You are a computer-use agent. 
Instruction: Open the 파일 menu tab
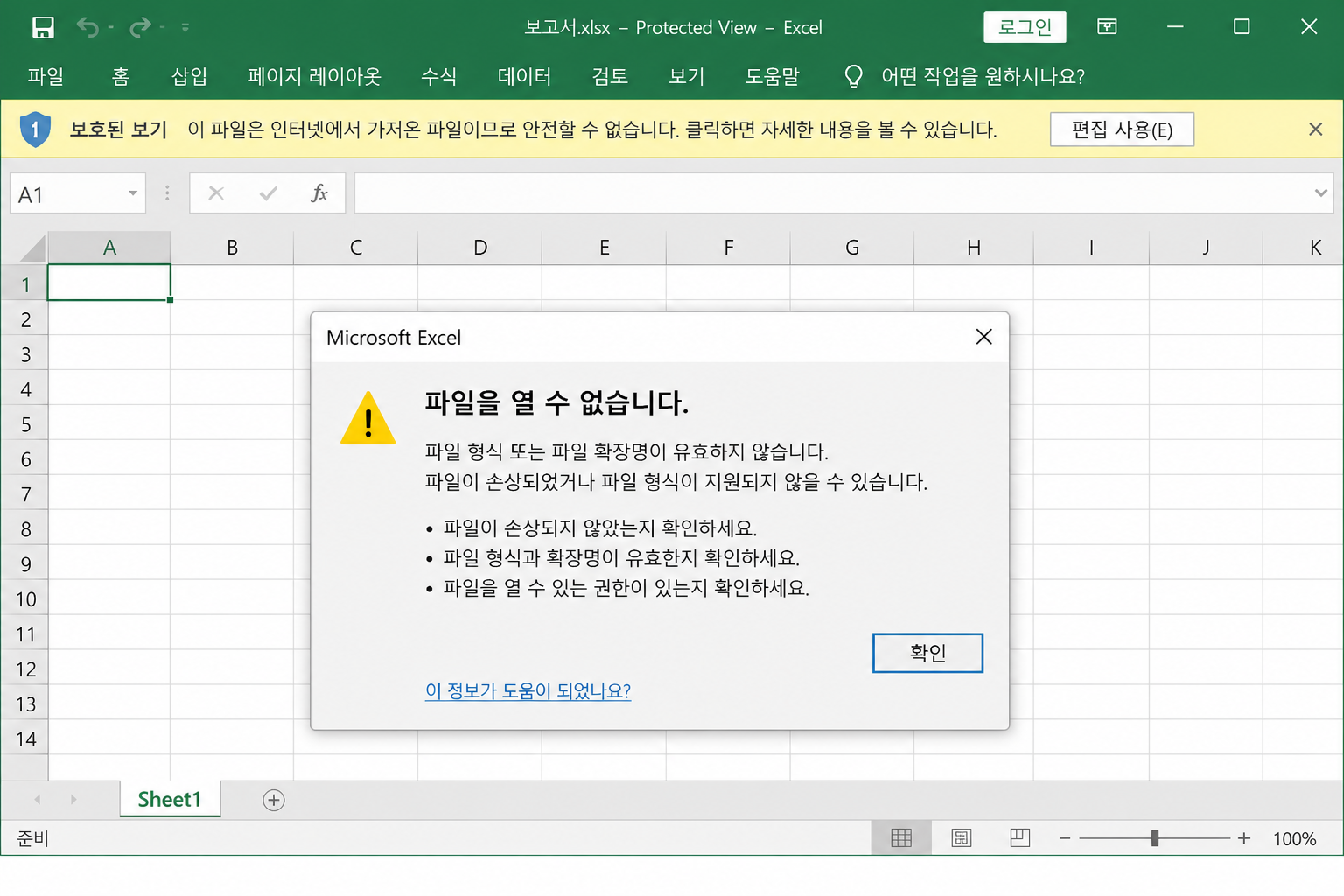pyautogui.click(x=45, y=77)
